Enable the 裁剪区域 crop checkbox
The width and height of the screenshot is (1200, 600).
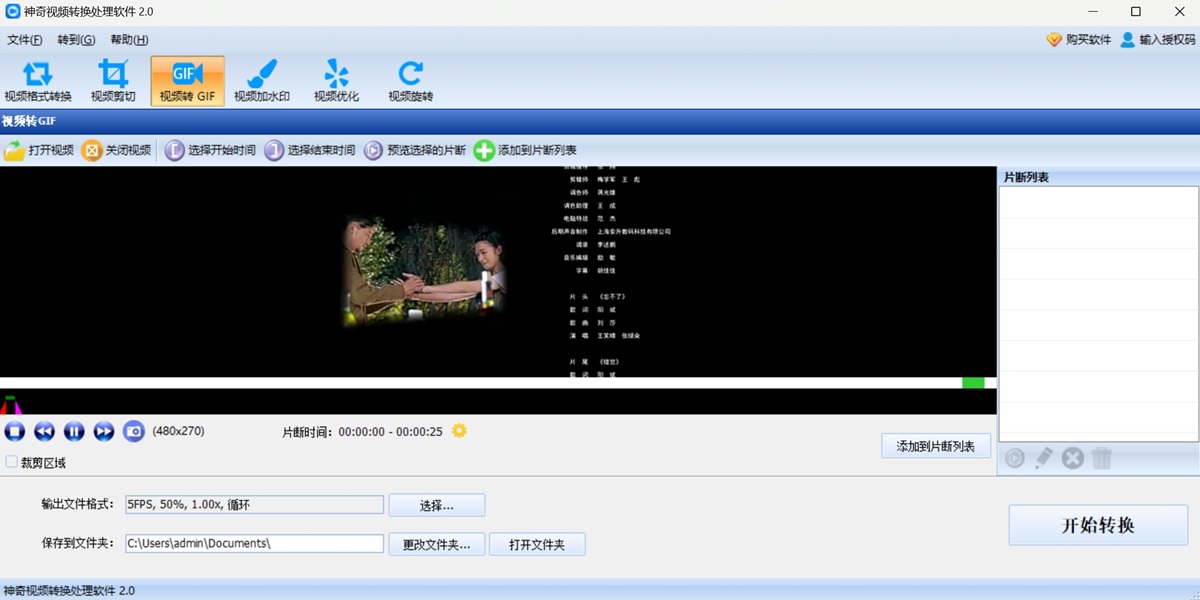pyautogui.click(x=11, y=462)
